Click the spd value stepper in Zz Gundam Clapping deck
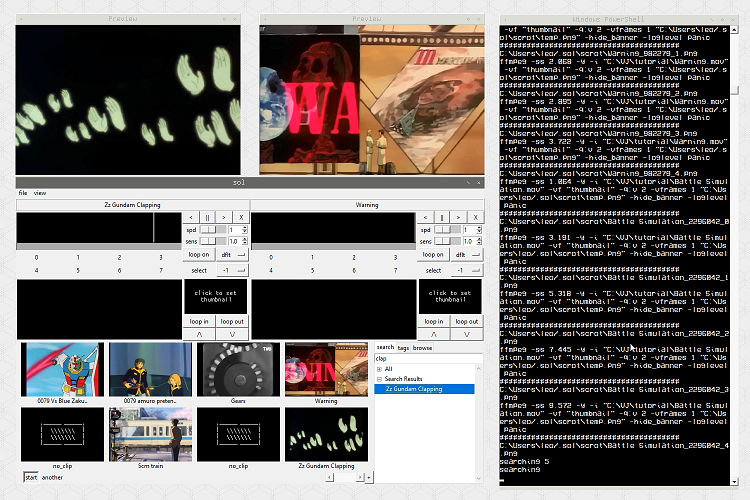The image size is (750, 500). (x=244, y=230)
